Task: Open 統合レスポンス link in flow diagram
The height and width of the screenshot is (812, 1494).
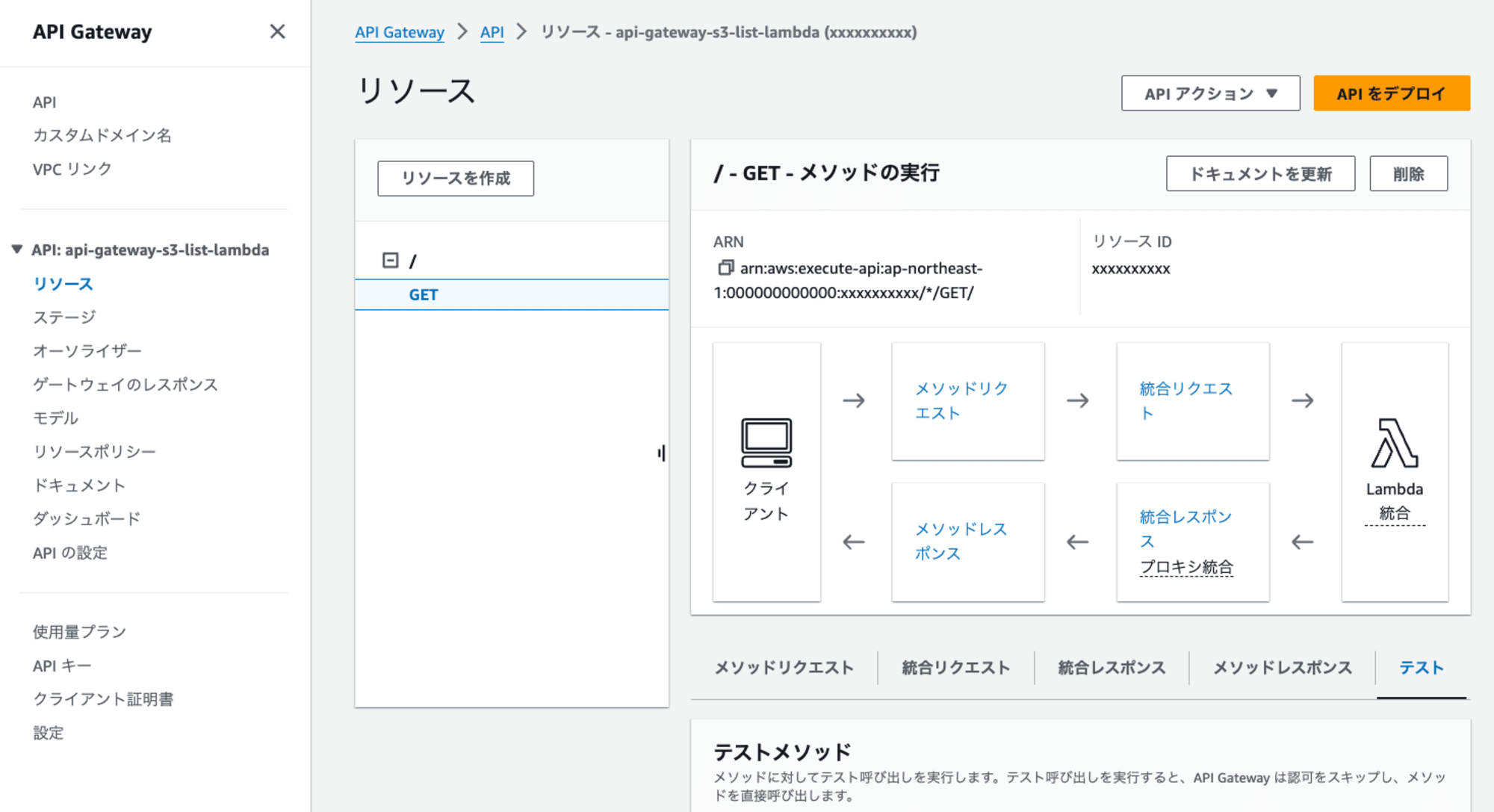Action: 1185,528
